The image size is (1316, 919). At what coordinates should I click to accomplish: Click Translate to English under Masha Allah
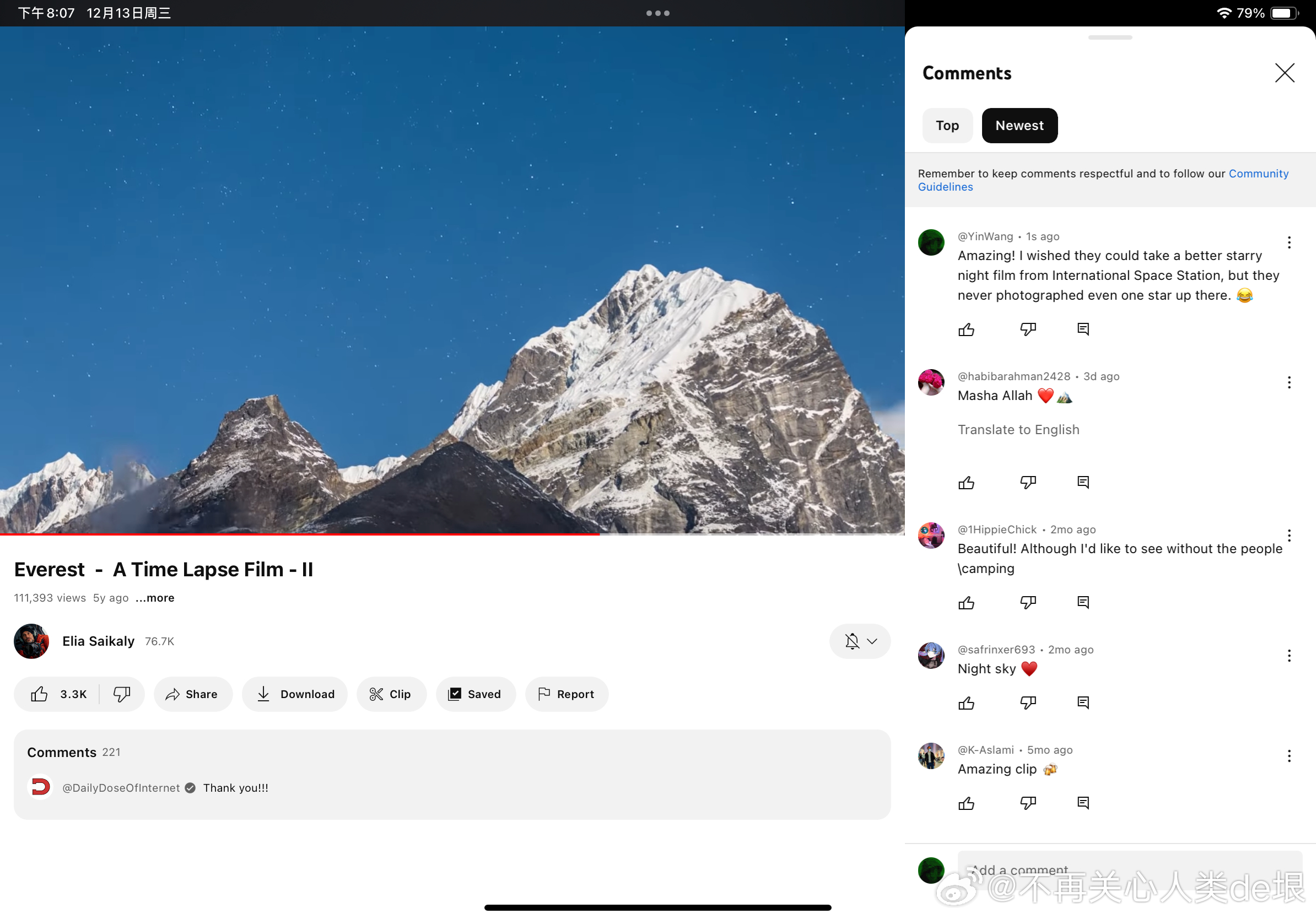click(x=1018, y=430)
